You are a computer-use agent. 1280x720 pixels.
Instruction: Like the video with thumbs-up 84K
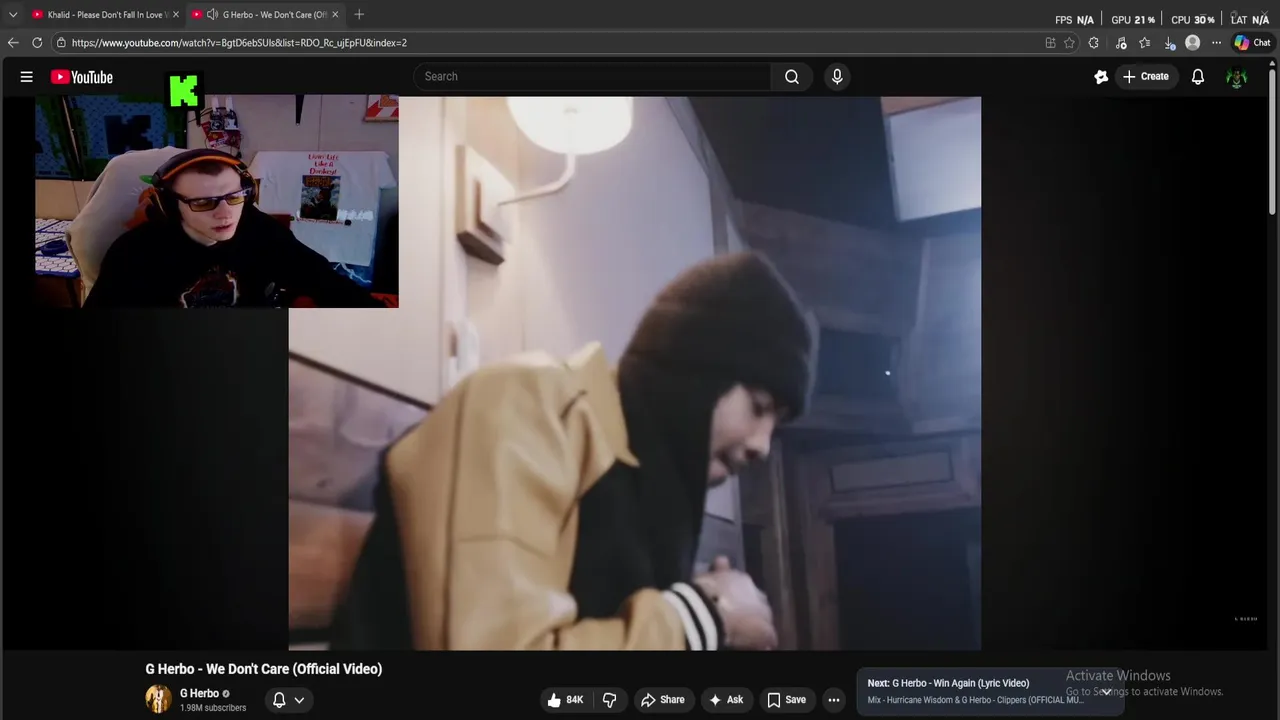coord(565,700)
